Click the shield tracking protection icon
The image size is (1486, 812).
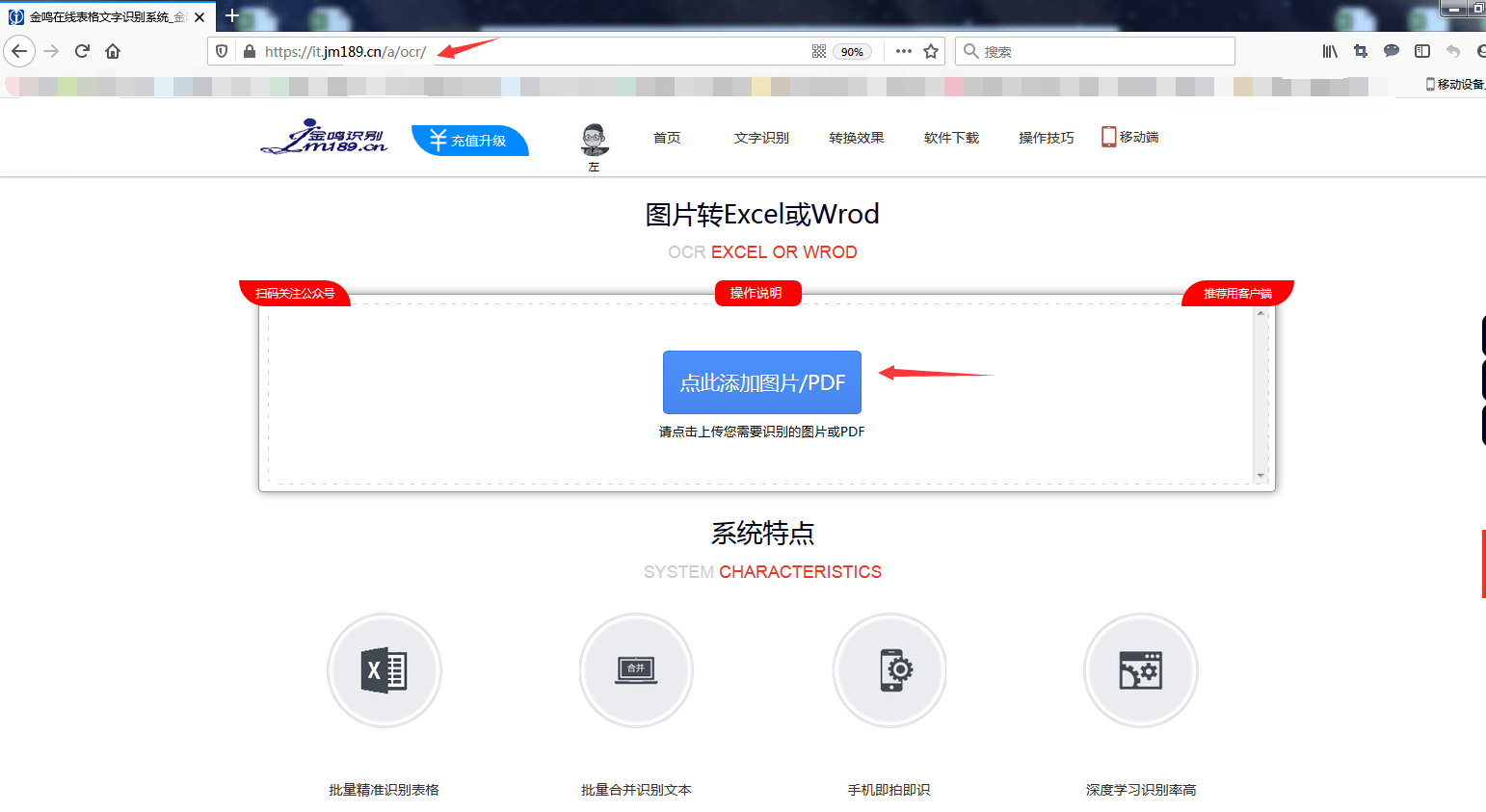[223, 52]
